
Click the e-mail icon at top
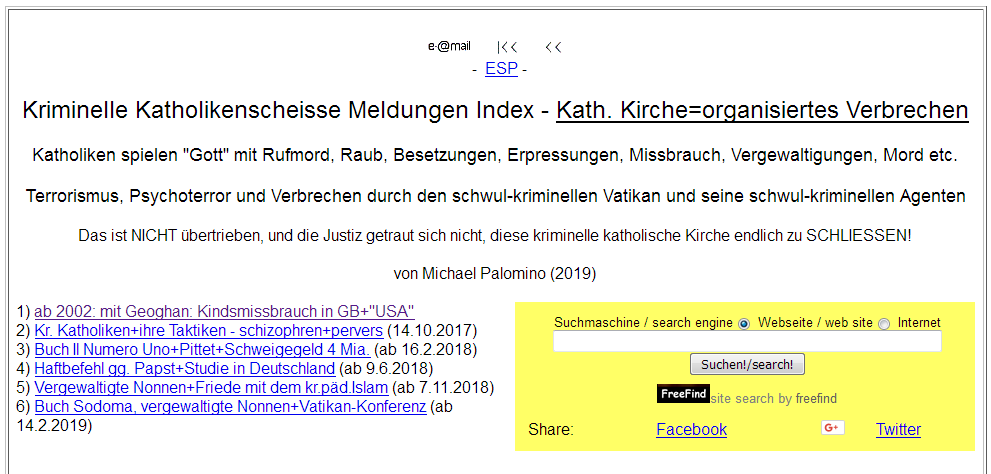(x=449, y=46)
